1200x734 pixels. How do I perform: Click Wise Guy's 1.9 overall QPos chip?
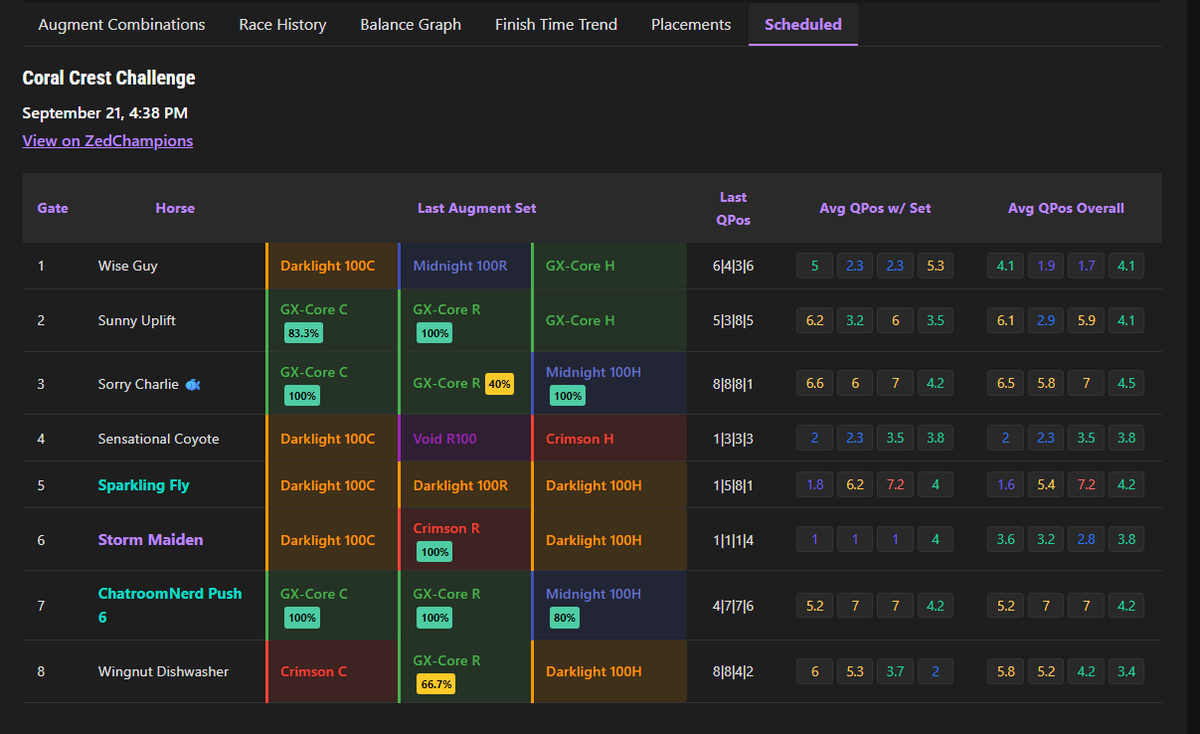click(x=1046, y=266)
